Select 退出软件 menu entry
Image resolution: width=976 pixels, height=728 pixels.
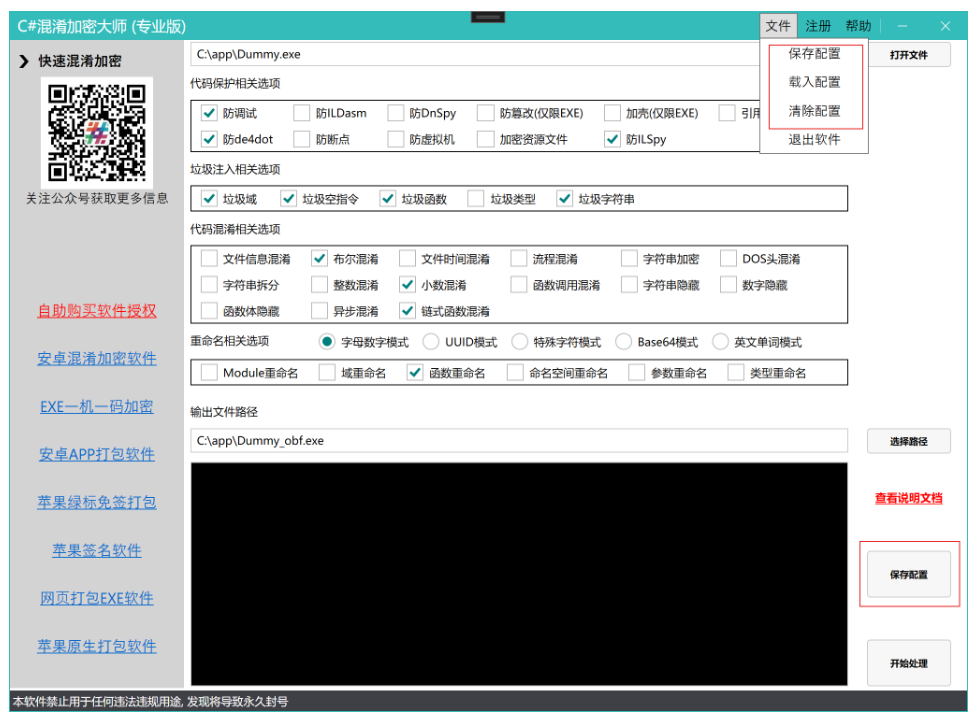click(814, 139)
